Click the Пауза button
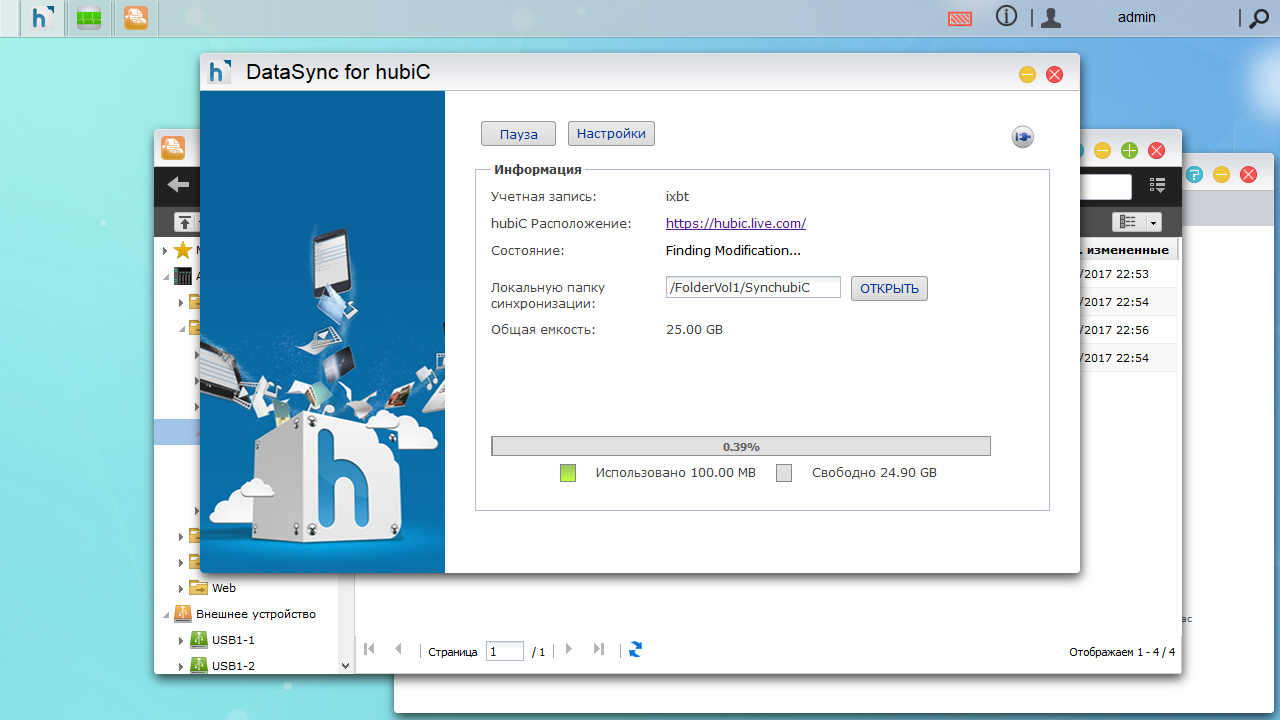The image size is (1280, 720). (518, 134)
